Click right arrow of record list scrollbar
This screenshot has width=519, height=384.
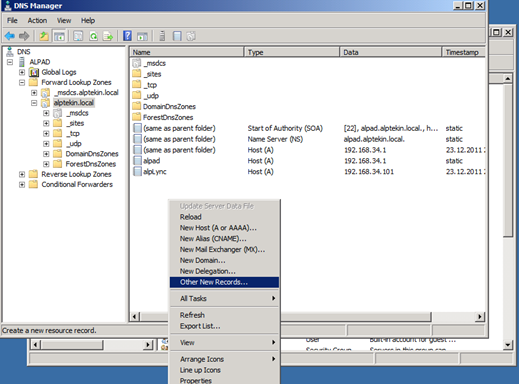[480, 316]
